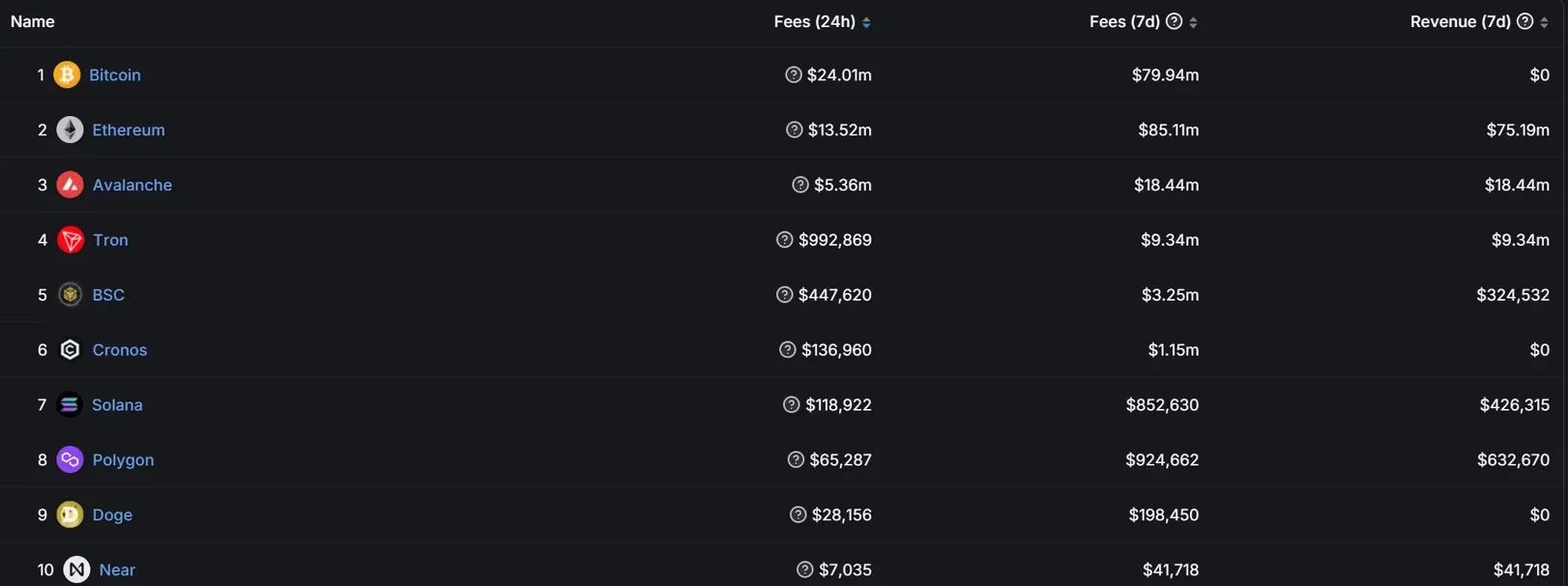Click info icon beside Bitcoin's $24.01m fee
Image resolution: width=1568 pixels, height=586 pixels.
click(x=794, y=74)
